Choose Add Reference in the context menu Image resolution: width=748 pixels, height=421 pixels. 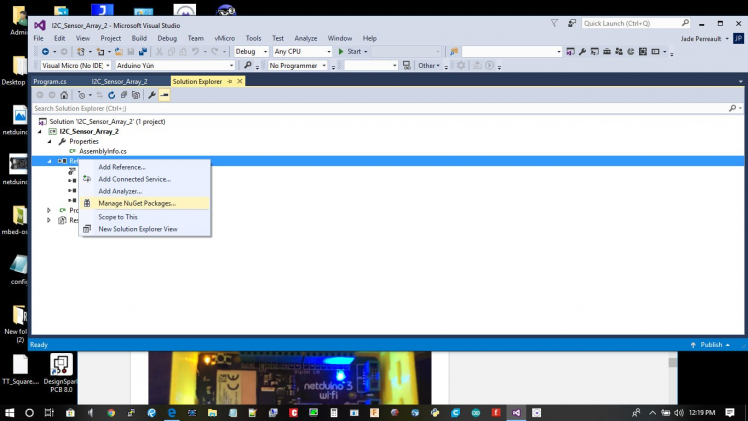pyautogui.click(x=121, y=167)
